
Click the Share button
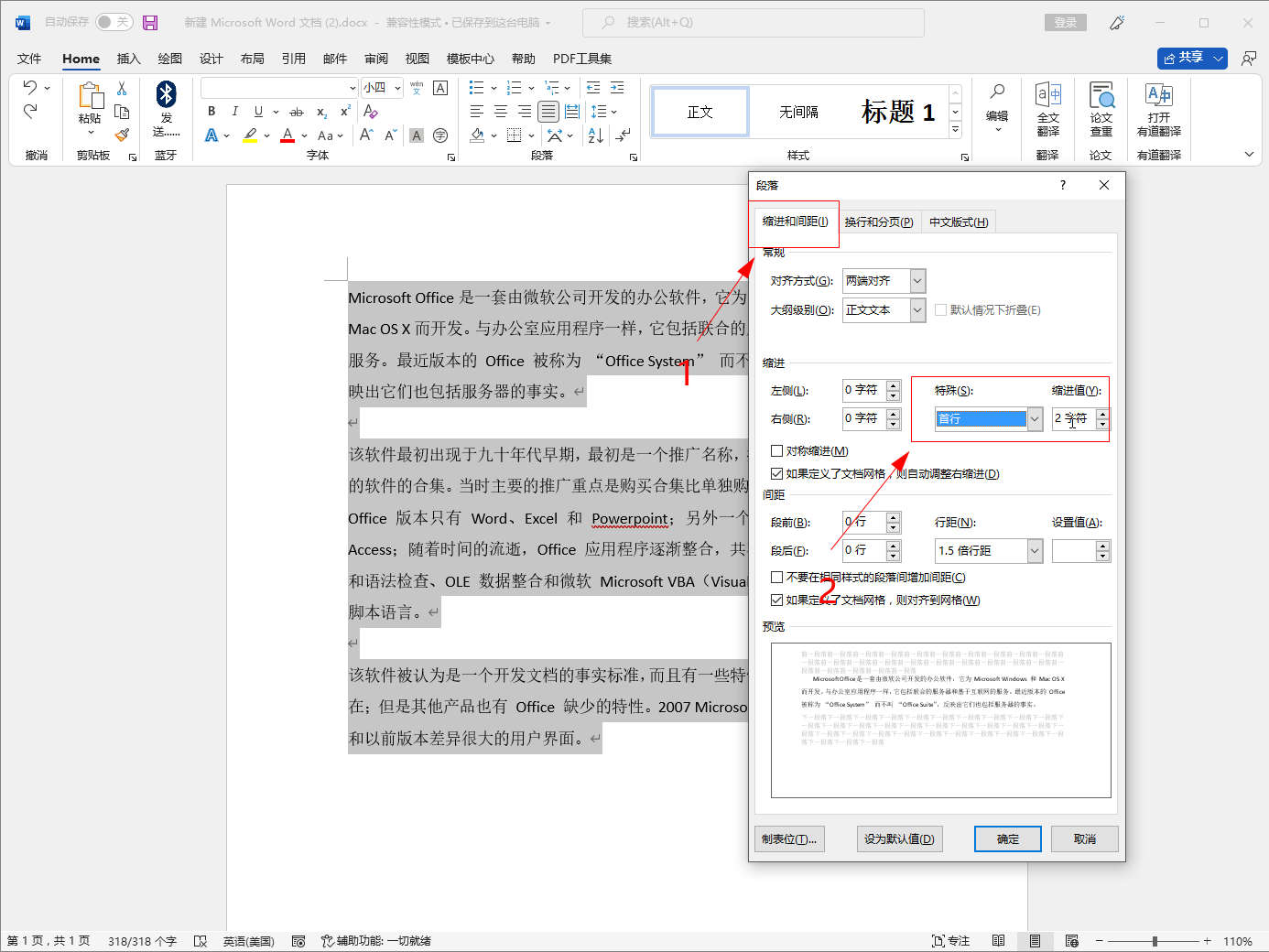point(1183,58)
